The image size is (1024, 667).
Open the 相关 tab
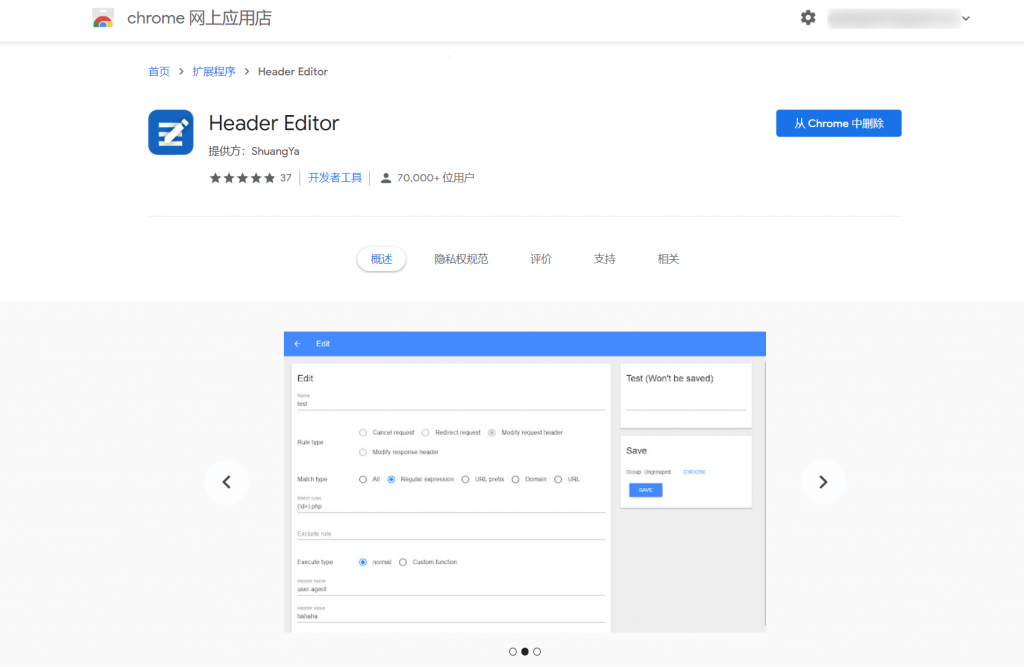click(x=668, y=259)
